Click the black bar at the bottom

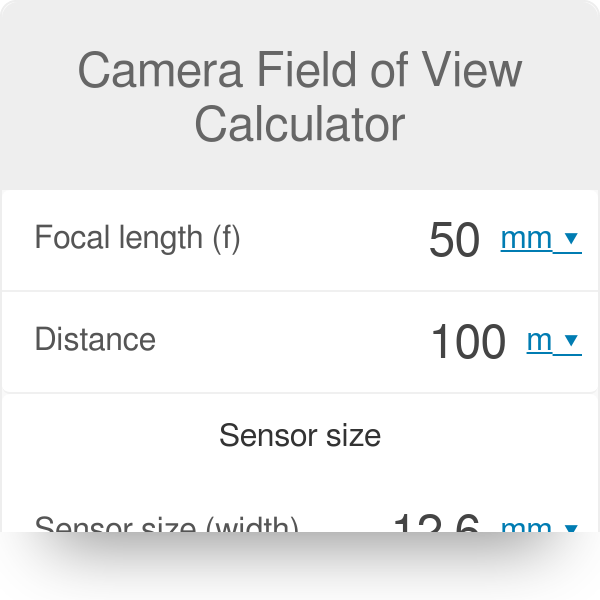(300, 567)
